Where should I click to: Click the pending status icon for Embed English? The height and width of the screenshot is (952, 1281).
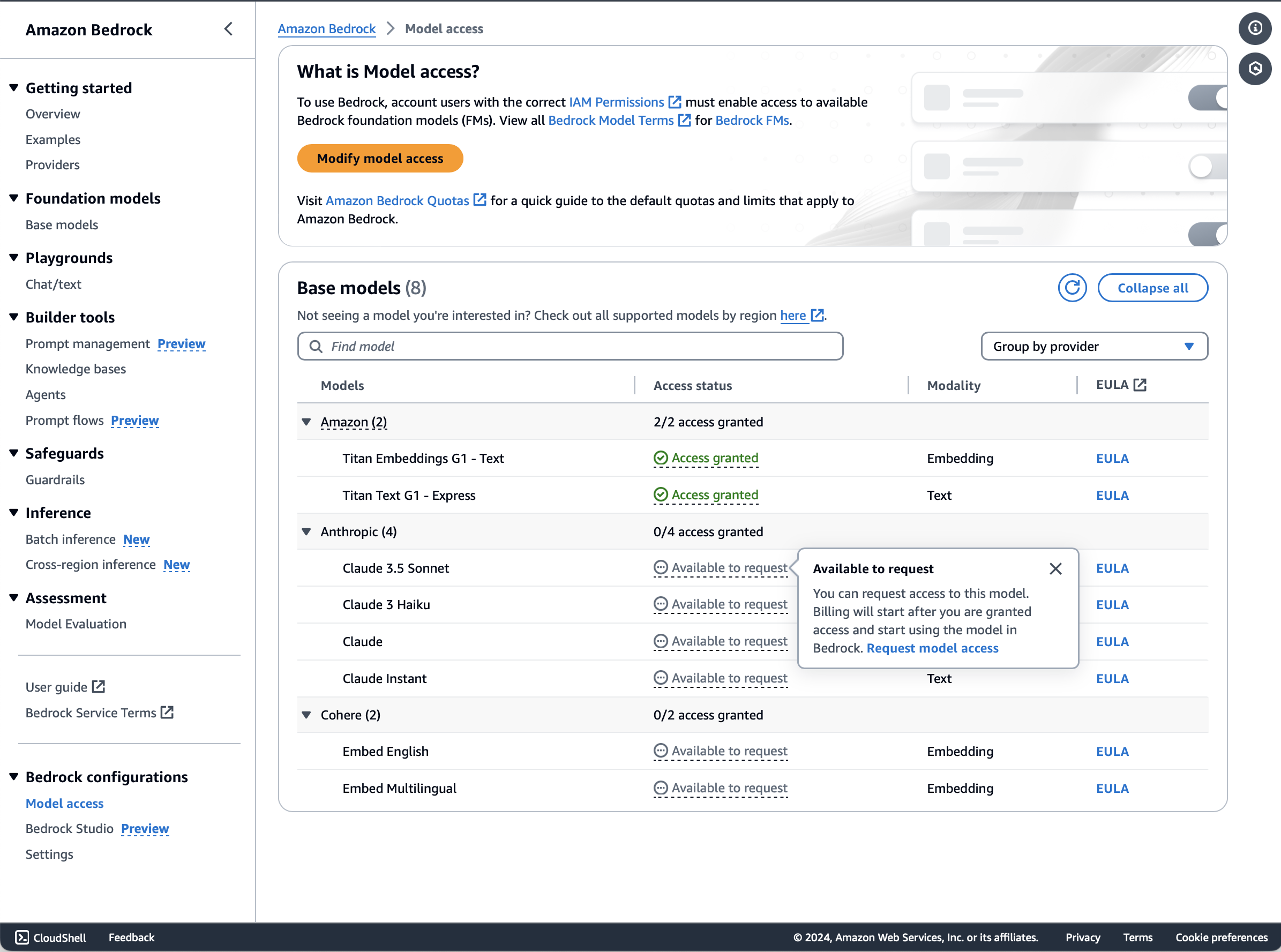[661, 751]
